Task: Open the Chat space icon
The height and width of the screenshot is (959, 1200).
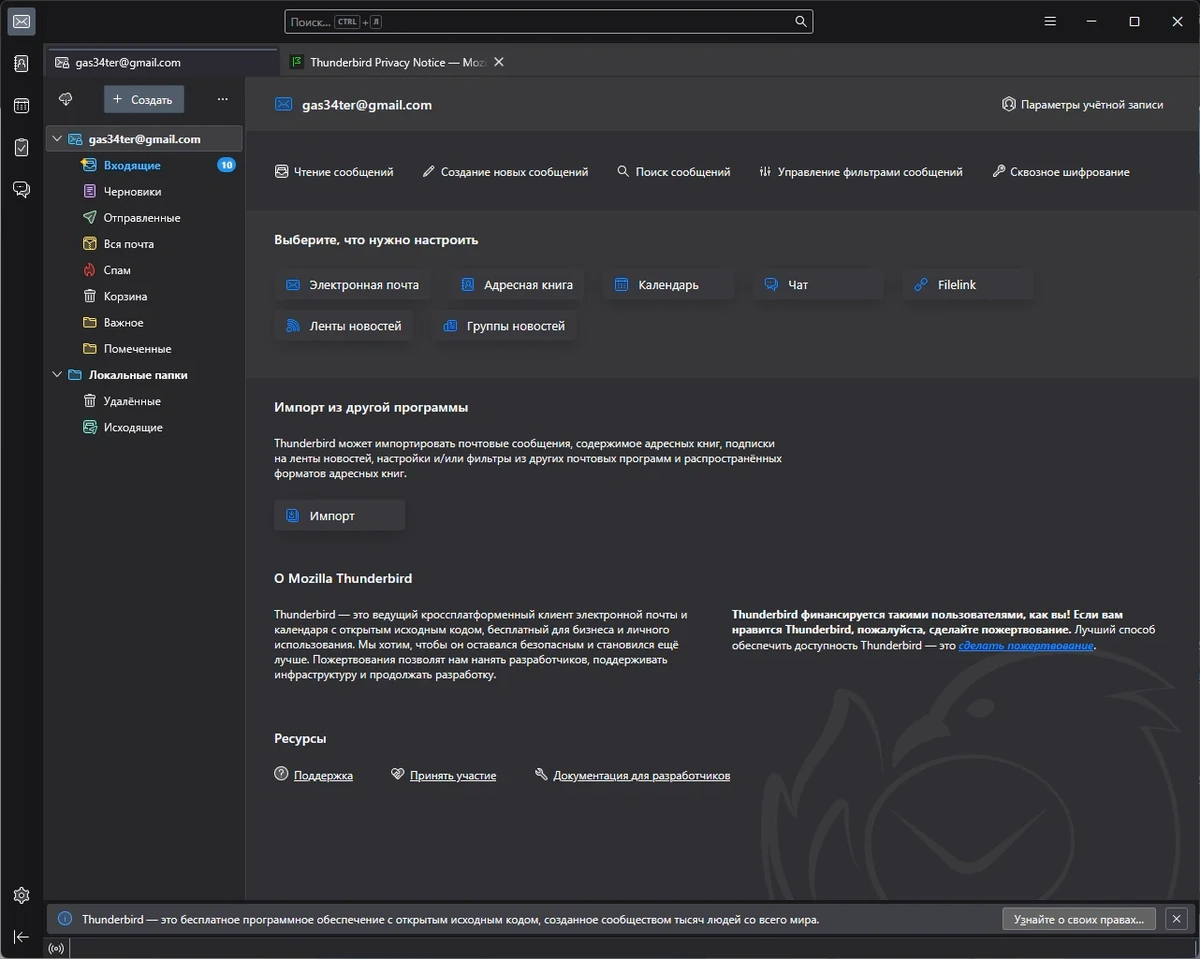Action: pyautogui.click(x=21, y=190)
